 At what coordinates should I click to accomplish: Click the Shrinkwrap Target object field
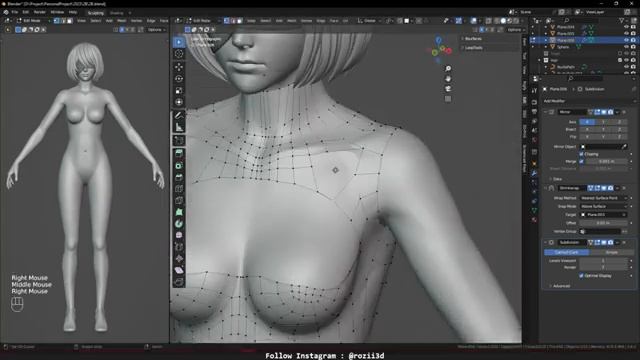(604, 214)
